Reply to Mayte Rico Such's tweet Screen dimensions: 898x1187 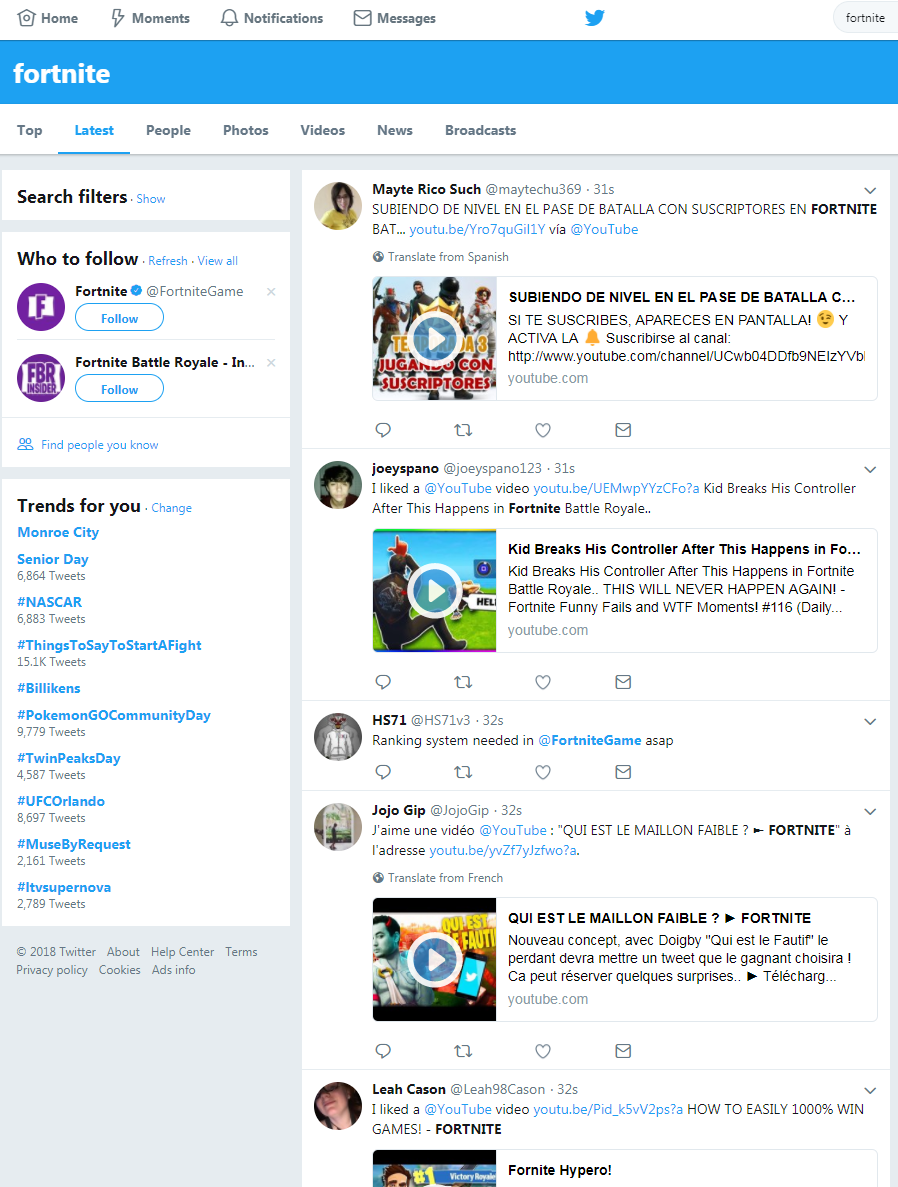point(383,430)
